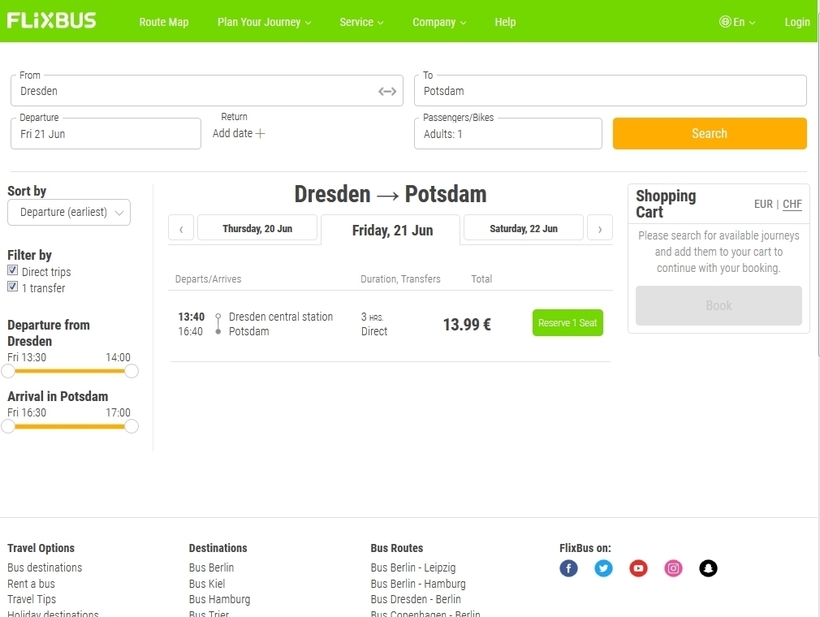Click the orange Search button
The height and width of the screenshot is (617, 820).
pyautogui.click(x=710, y=133)
